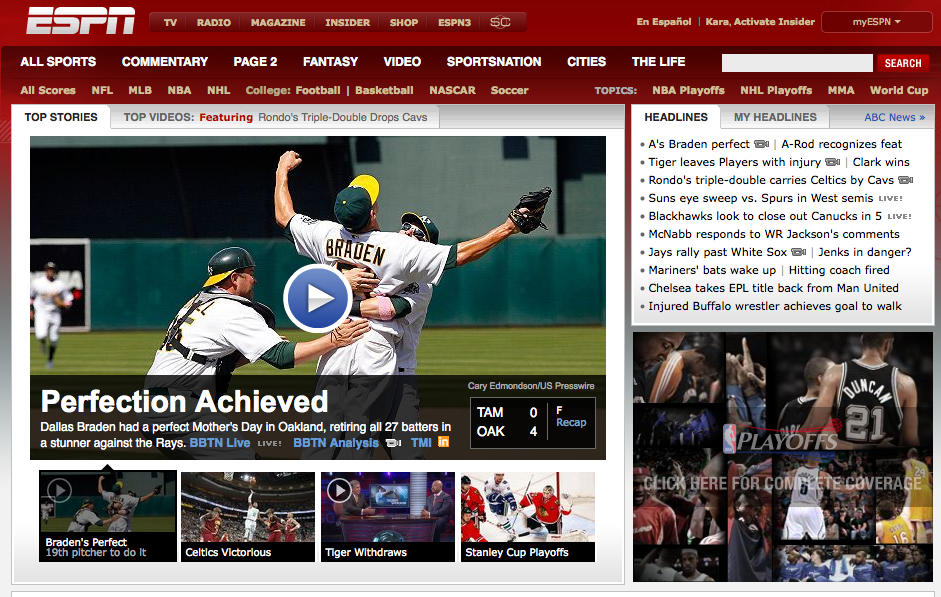Click the SC SportsCenter icon in top bar
Image resolution: width=941 pixels, height=597 pixels.
(x=500, y=22)
